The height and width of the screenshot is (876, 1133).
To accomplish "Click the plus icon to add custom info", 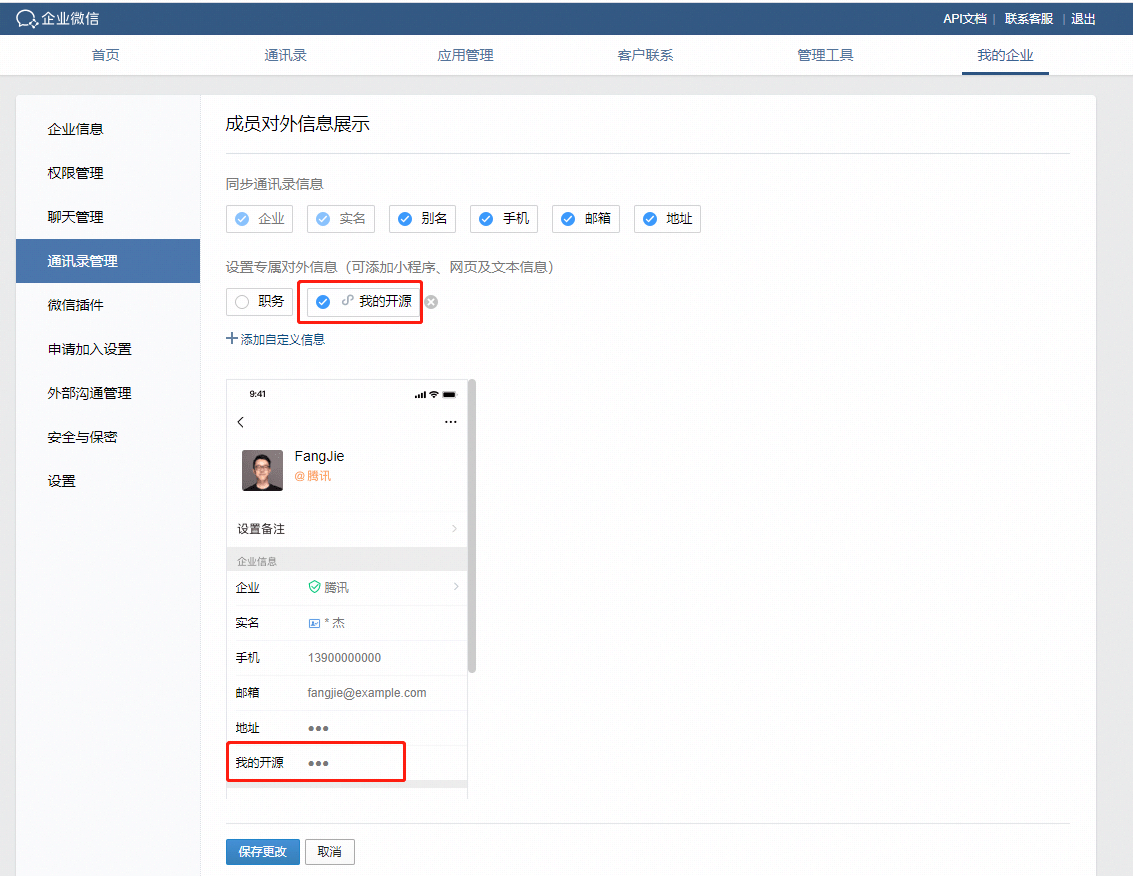I will 232,339.
